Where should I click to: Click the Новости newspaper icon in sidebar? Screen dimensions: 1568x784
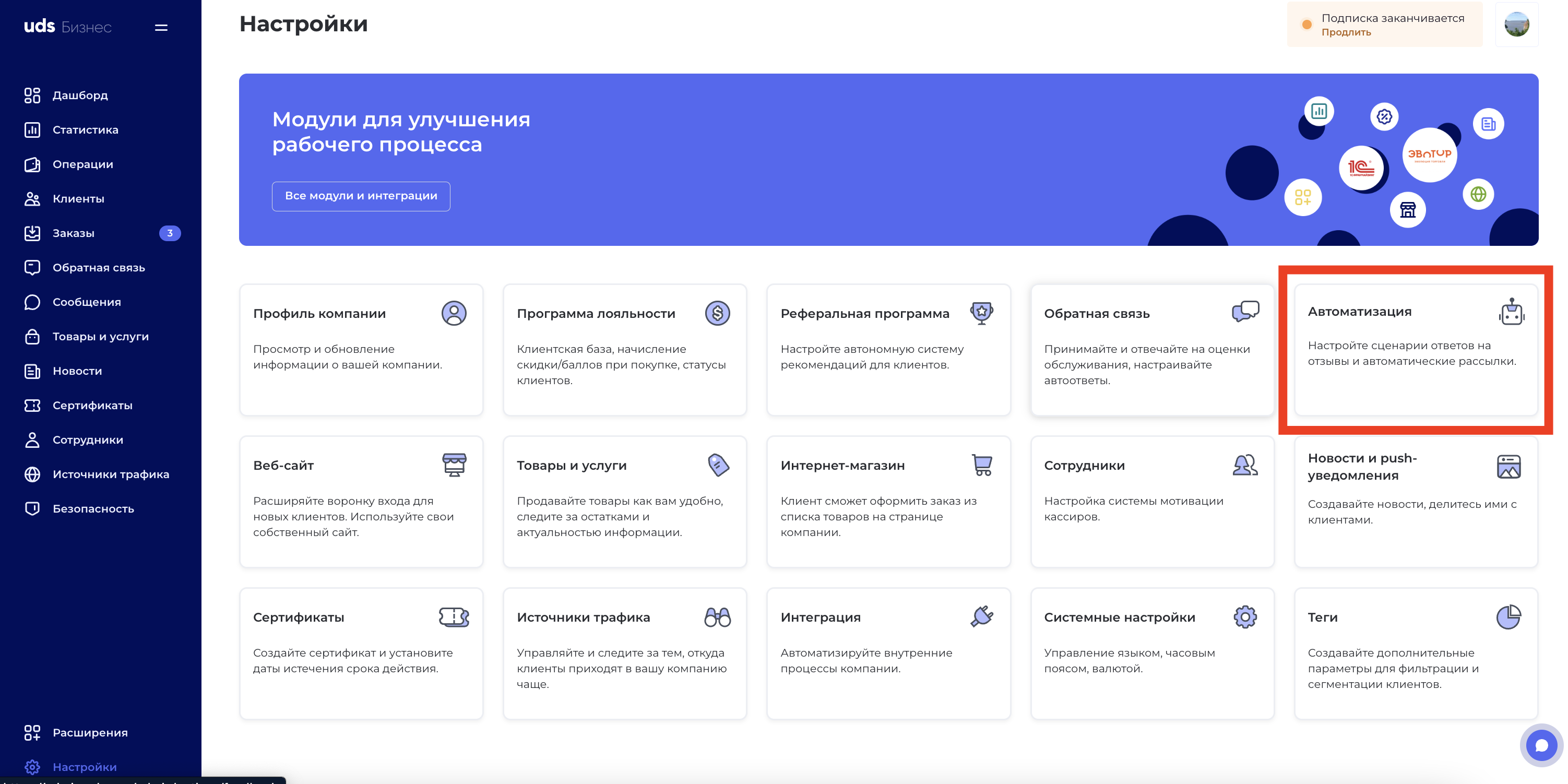(32, 371)
